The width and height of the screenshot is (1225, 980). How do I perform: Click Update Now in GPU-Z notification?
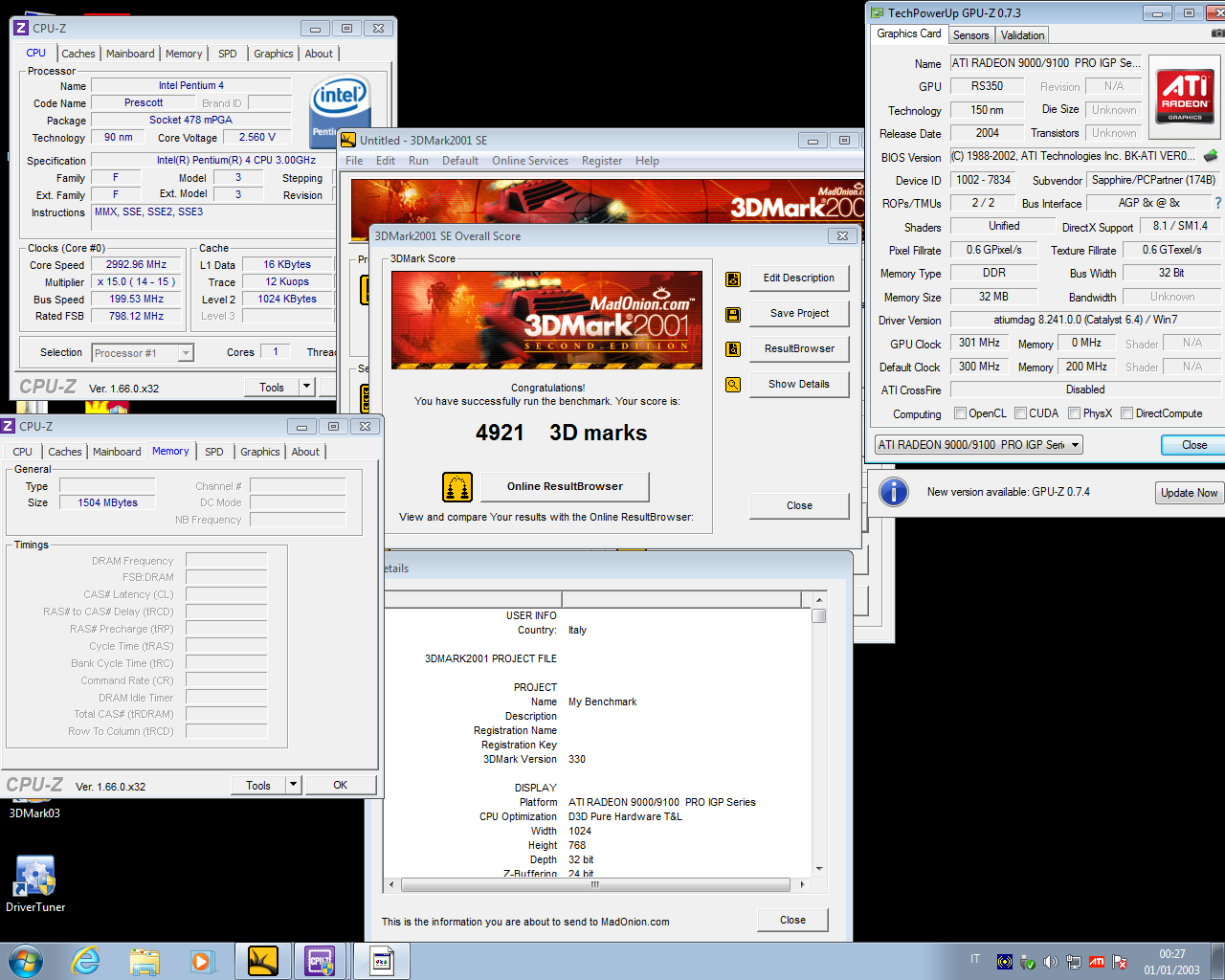pos(1190,493)
